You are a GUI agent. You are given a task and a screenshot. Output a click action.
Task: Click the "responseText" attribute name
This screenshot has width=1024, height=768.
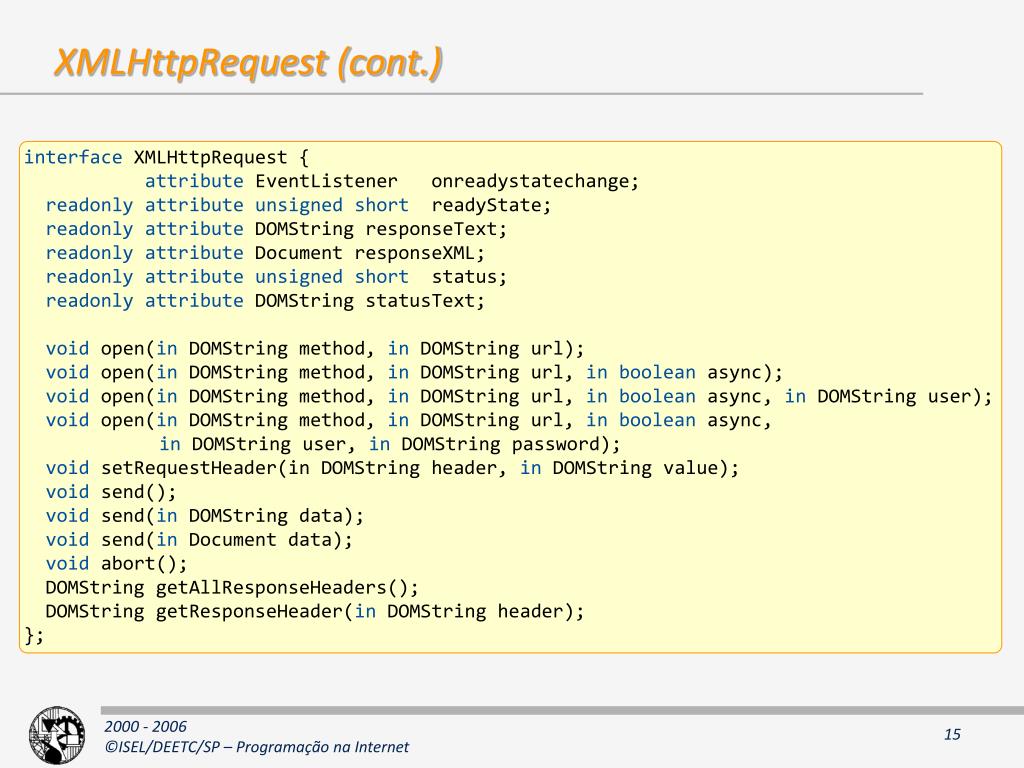430,229
